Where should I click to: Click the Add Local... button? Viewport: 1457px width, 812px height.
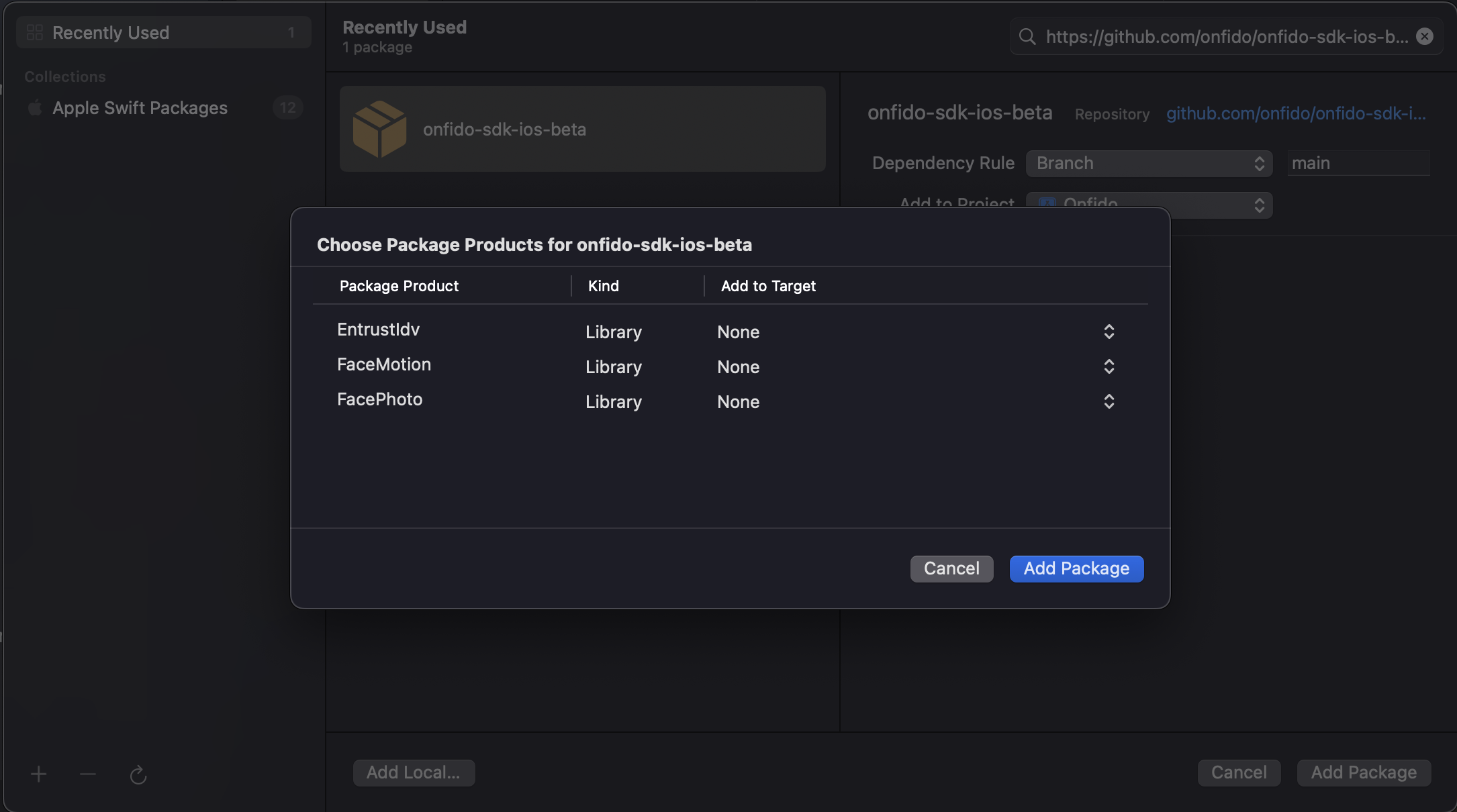[414, 772]
